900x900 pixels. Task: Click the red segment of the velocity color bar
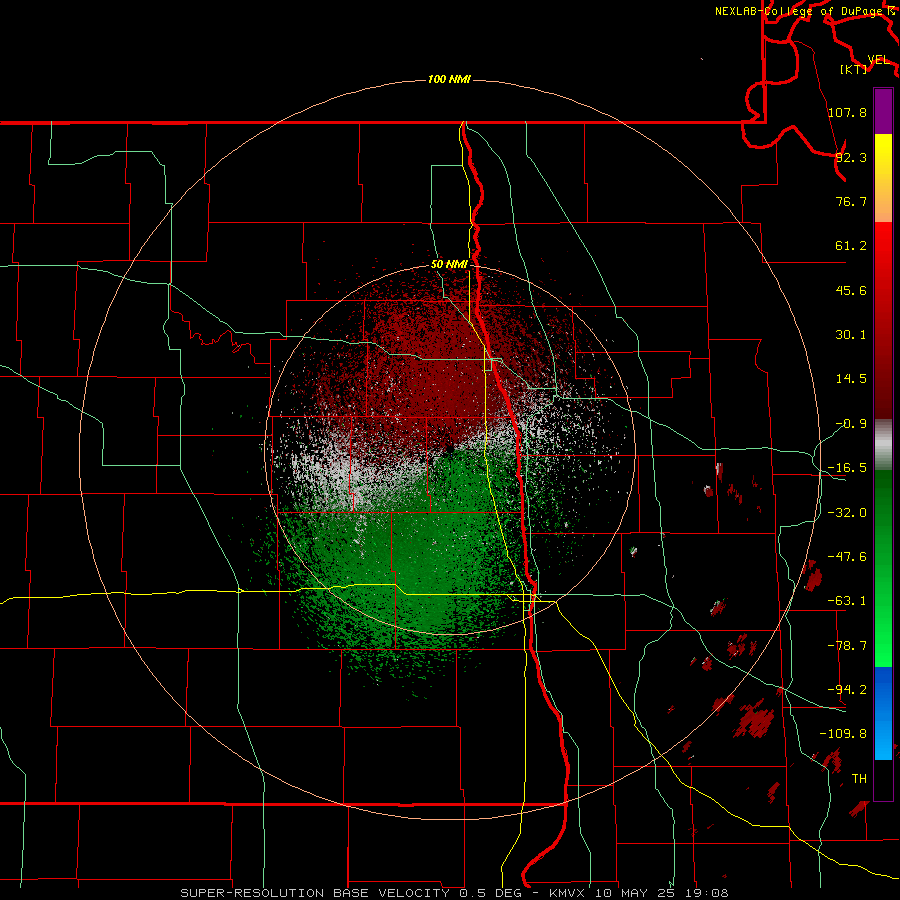tap(883, 320)
